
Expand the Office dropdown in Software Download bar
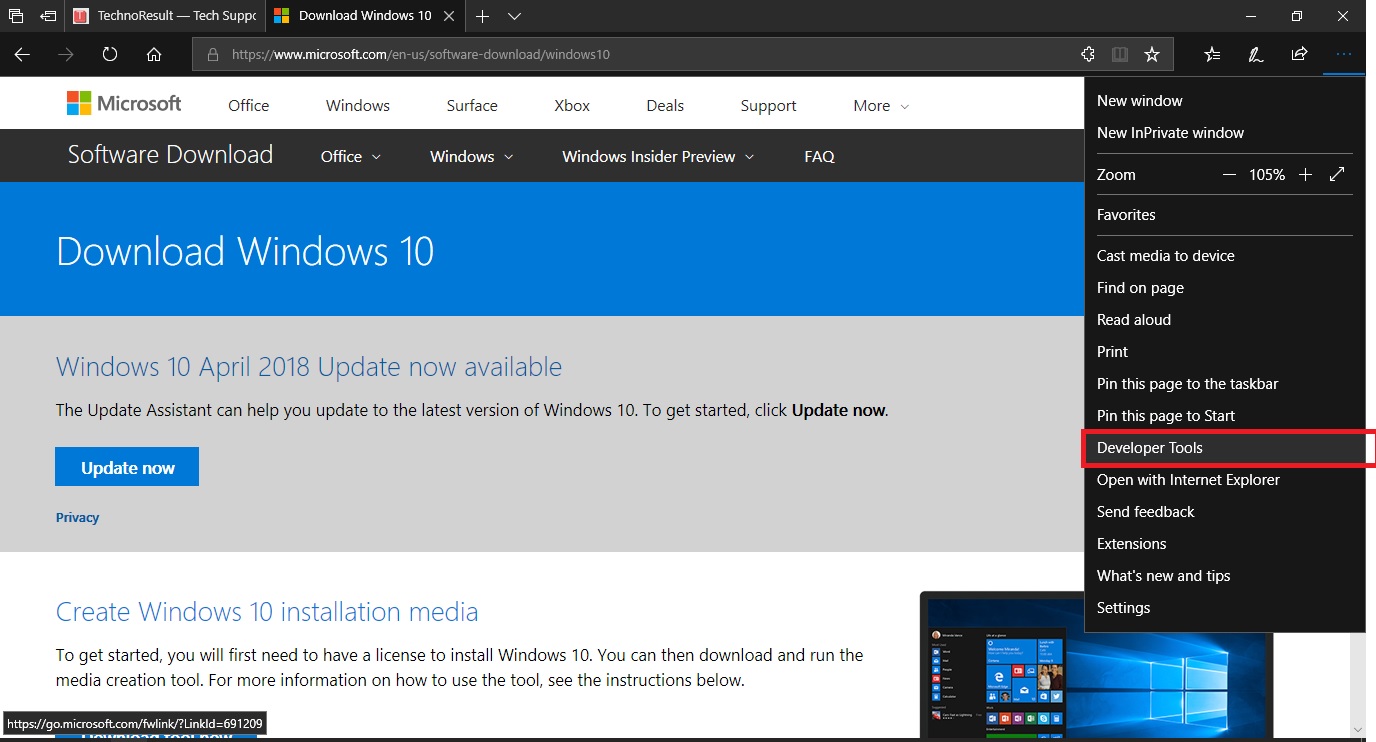tap(349, 156)
